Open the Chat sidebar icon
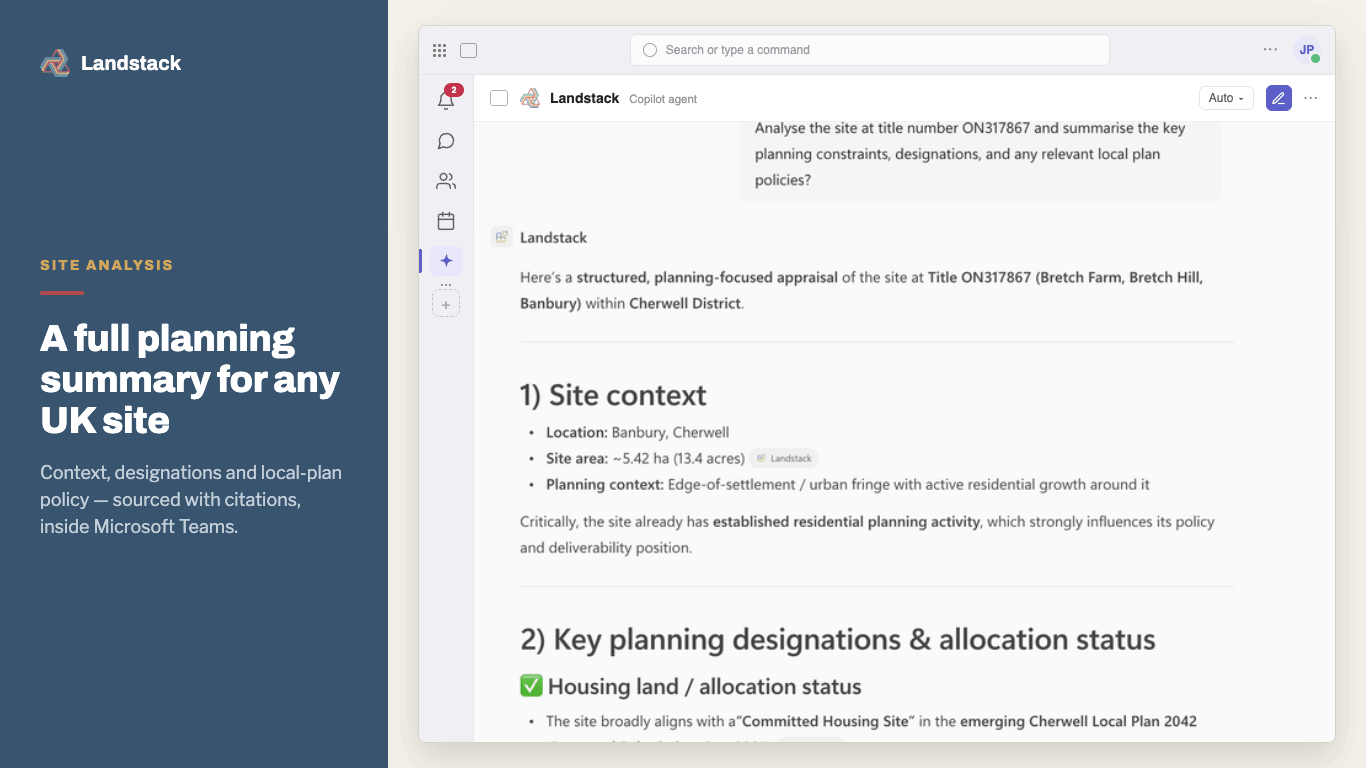The height and width of the screenshot is (768, 1366). [446, 141]
